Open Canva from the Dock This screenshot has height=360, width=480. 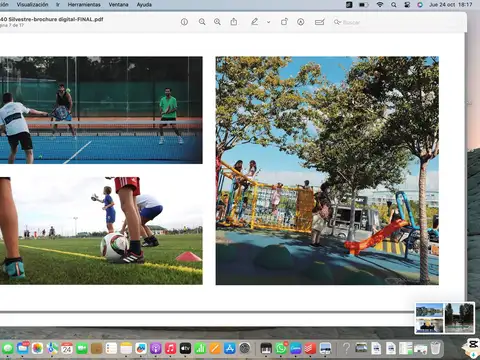[x=295, y=349]
